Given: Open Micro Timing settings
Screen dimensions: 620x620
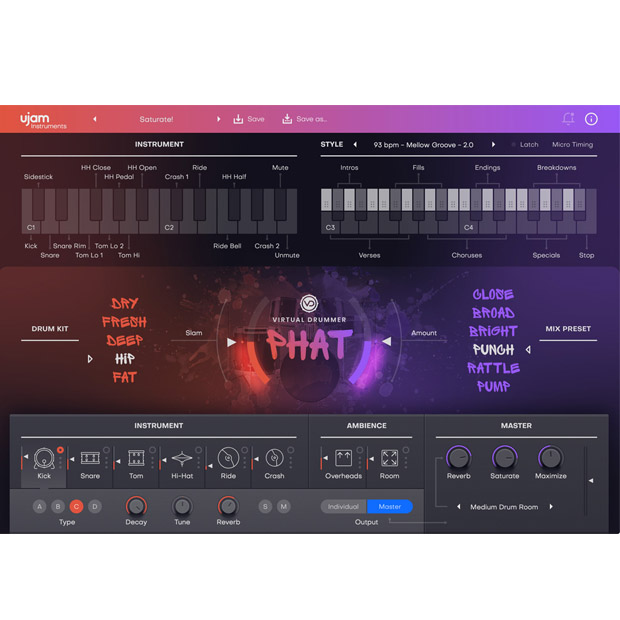Looking at the screenshot, I should [x=573, y=145].
